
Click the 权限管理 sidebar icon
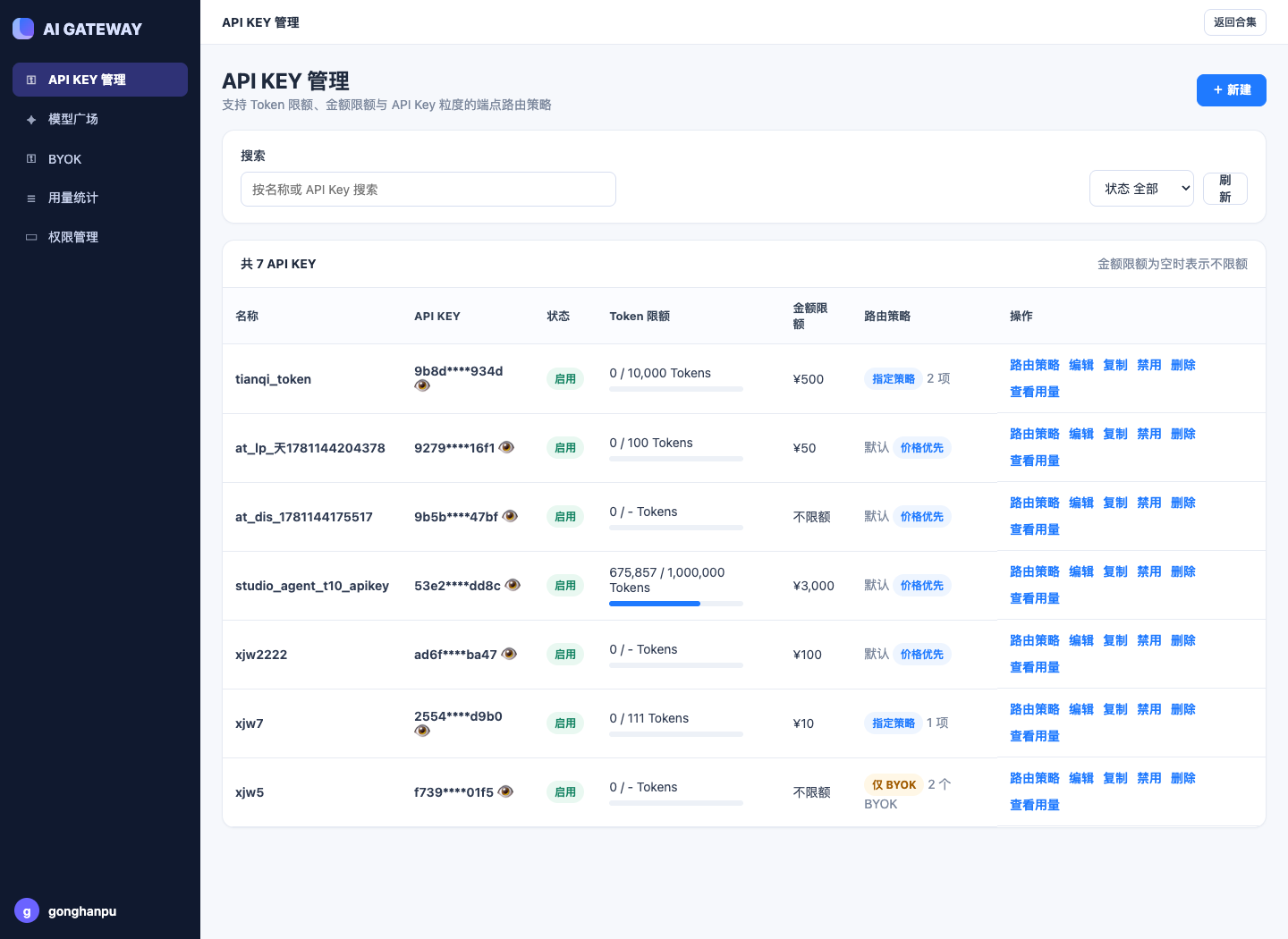[x=31, y=237]
